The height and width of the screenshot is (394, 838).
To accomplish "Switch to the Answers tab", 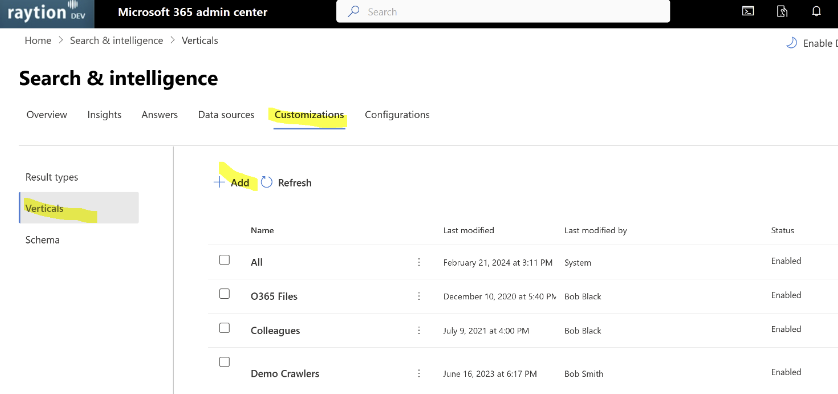I will coord(159,114).
